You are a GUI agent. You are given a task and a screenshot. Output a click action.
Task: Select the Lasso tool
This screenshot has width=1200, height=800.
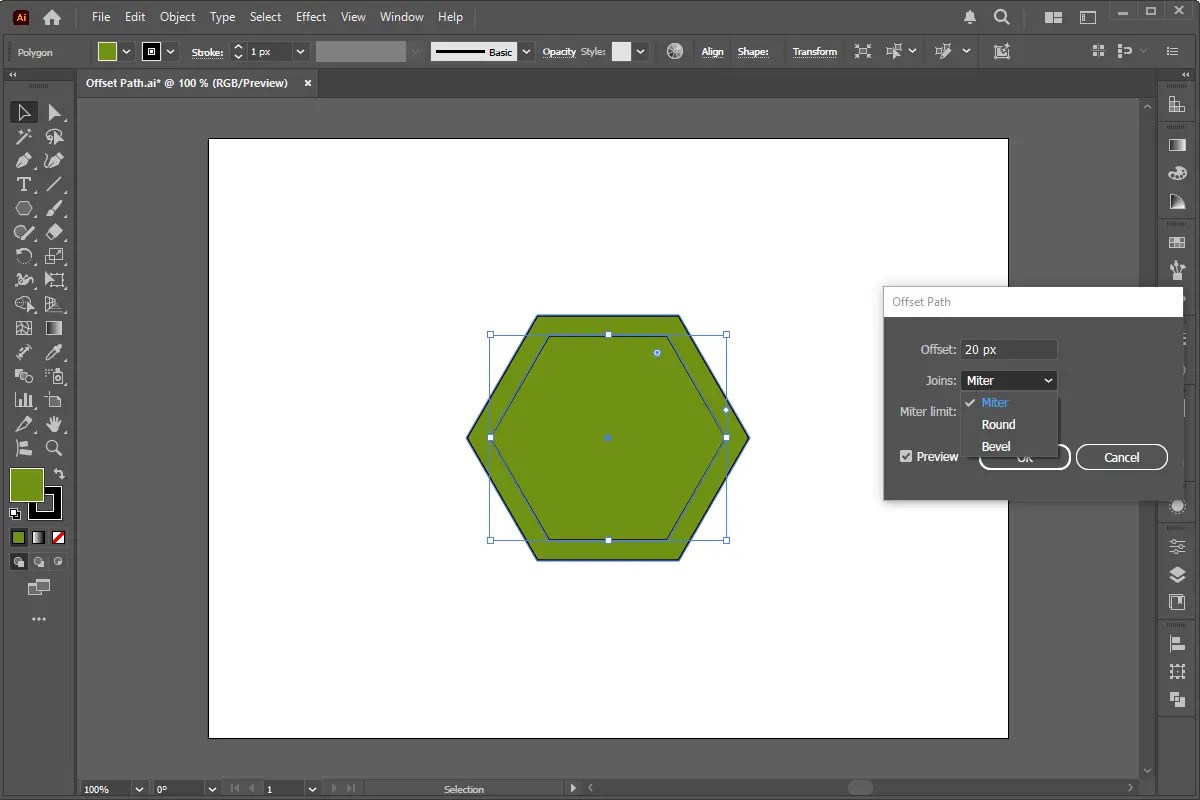click(55, 137)
